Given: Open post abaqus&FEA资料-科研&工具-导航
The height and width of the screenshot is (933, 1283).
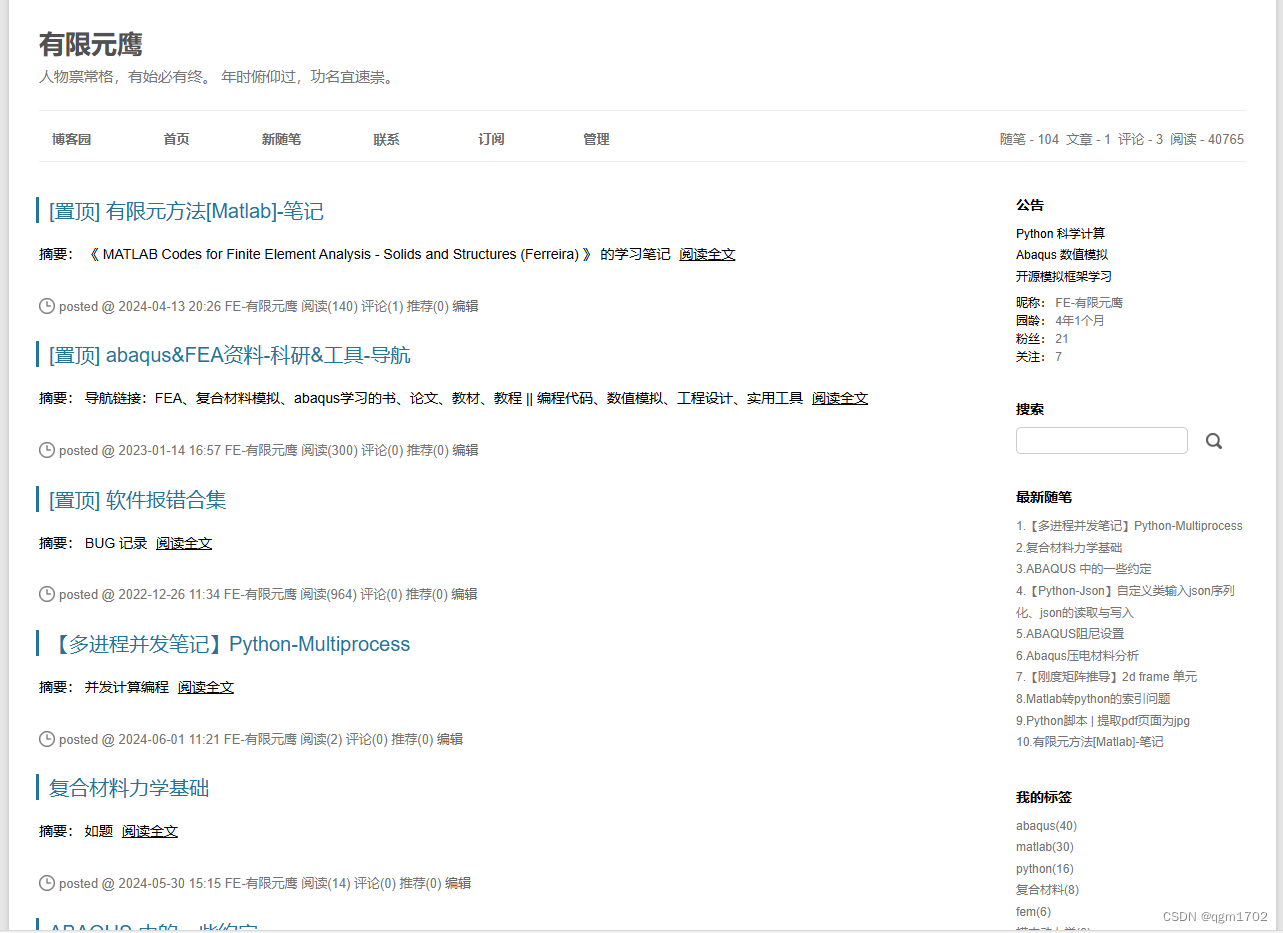Looking at the screenshot, I should click(x=229, y=355).
